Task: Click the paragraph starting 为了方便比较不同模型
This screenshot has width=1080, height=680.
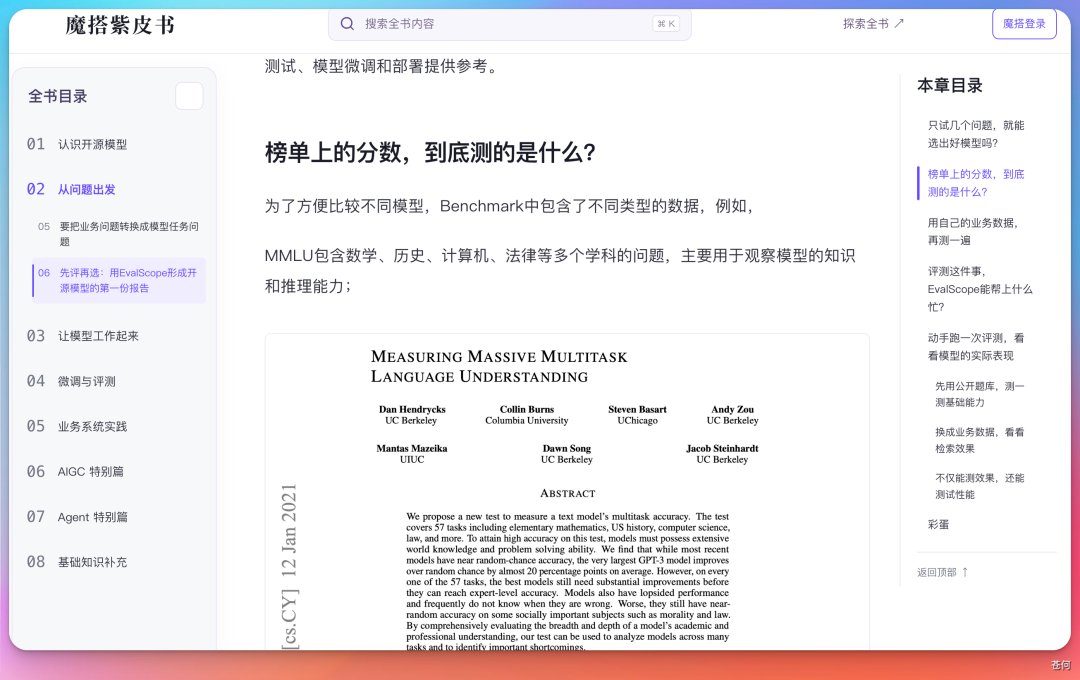Action: [x=509, y=206]
